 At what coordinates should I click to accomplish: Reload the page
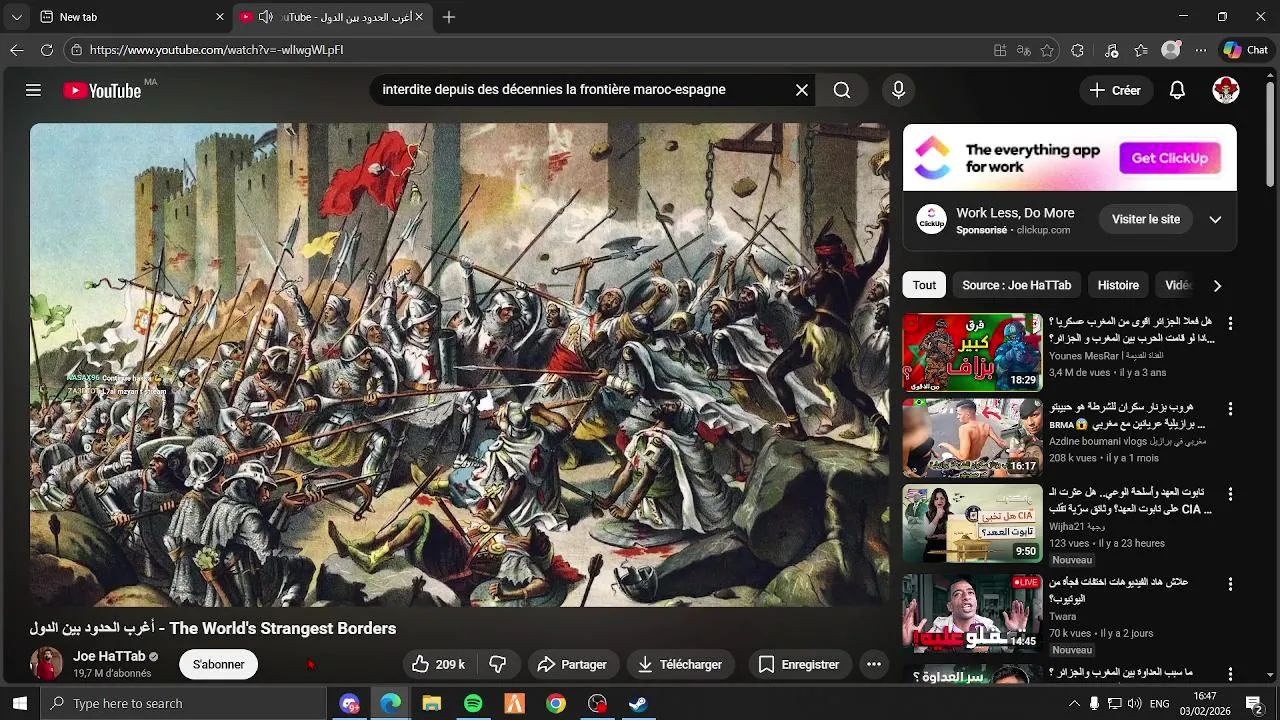46,50
